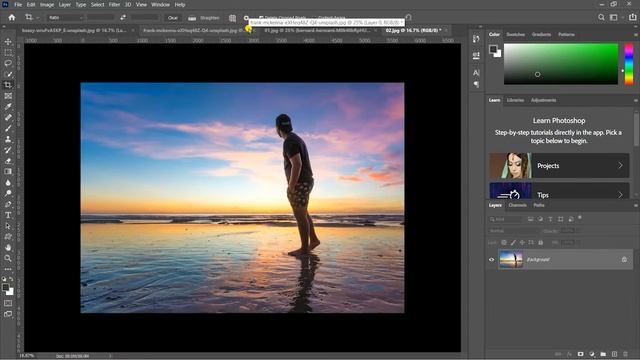640x360 pixels.
Task: Select the Quick Selection tool
Action: pyautogui.click(x=8, y=74)
